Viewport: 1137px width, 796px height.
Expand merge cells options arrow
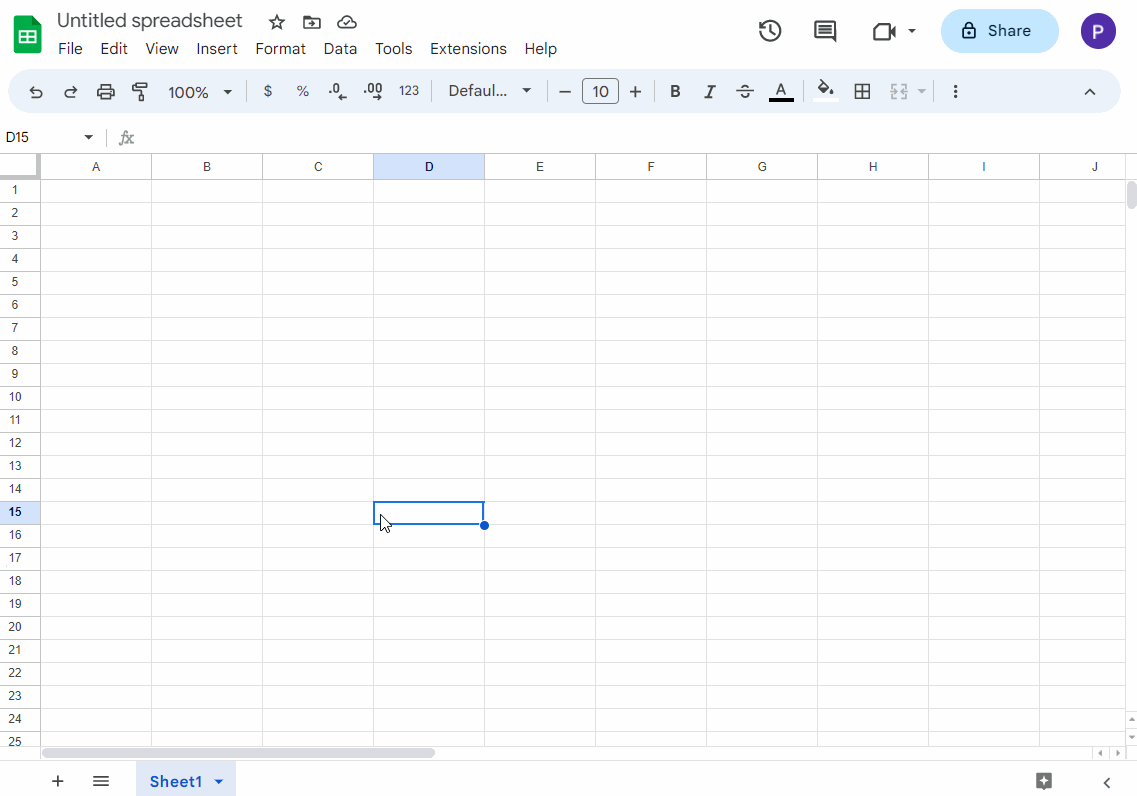pos(922,91)
